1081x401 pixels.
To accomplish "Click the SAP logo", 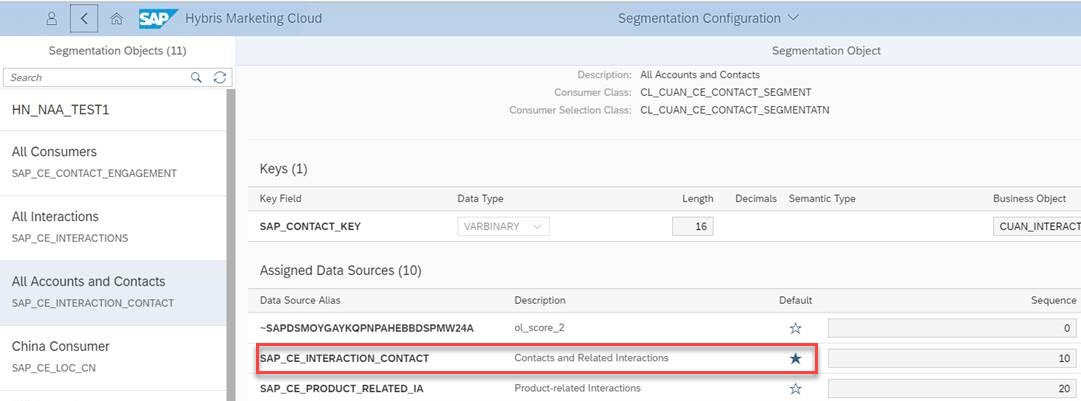I will 158,19.
